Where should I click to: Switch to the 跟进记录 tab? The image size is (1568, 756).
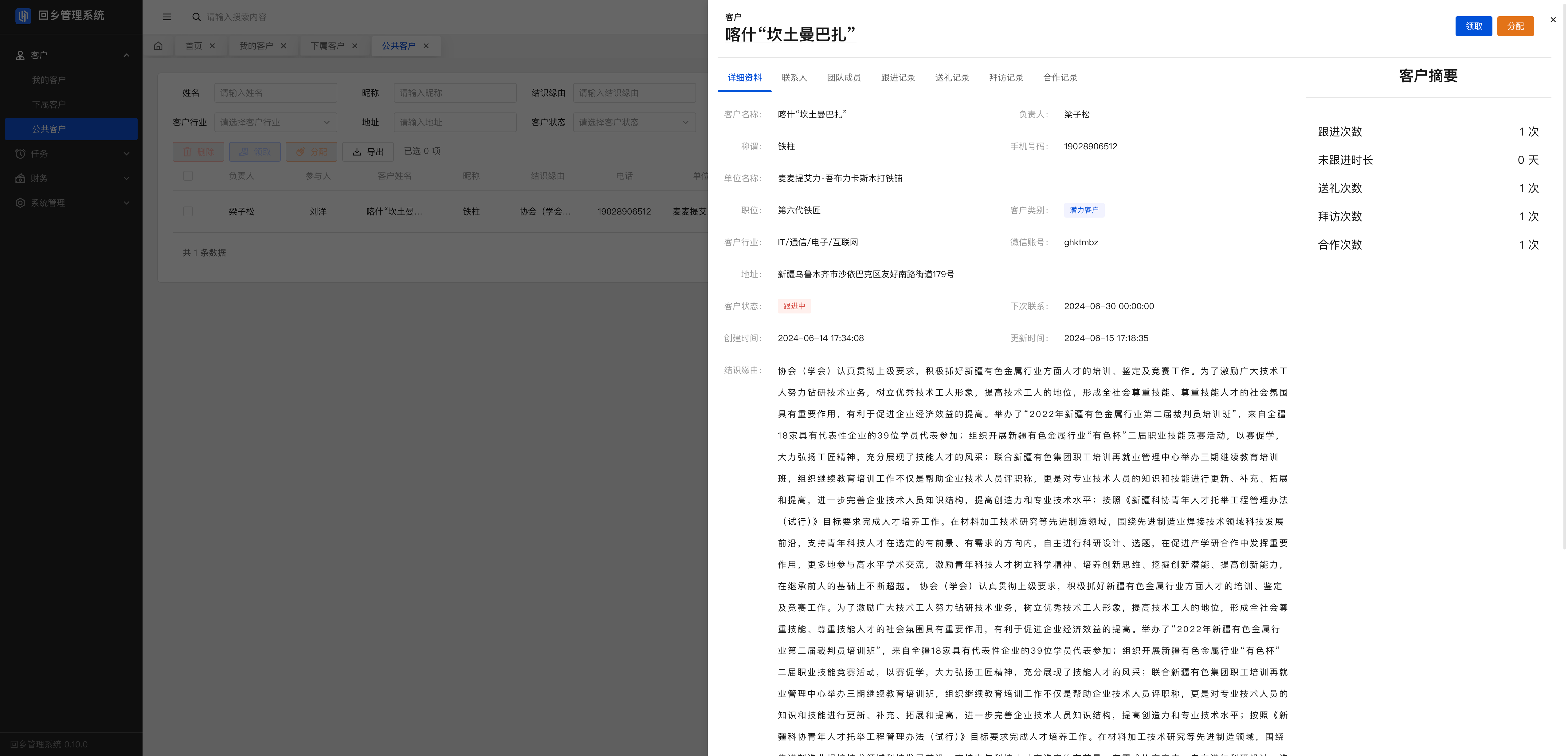click(x=898, y=77)
